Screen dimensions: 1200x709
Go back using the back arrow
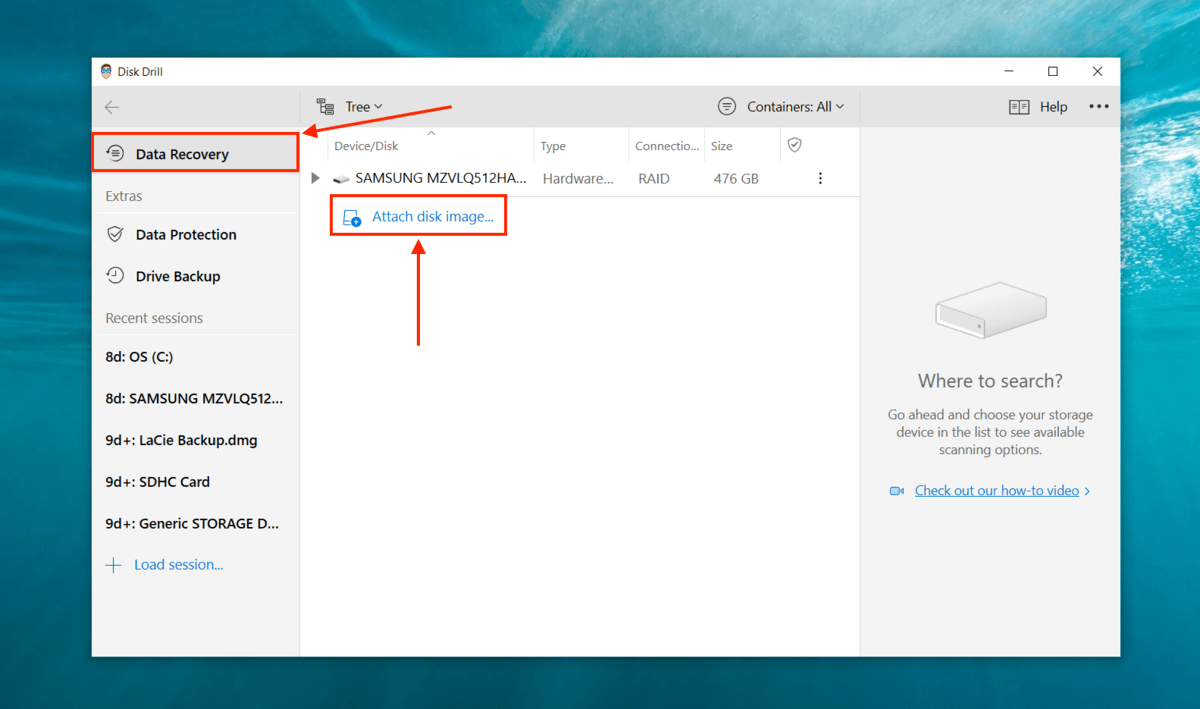tap(112, 107)
